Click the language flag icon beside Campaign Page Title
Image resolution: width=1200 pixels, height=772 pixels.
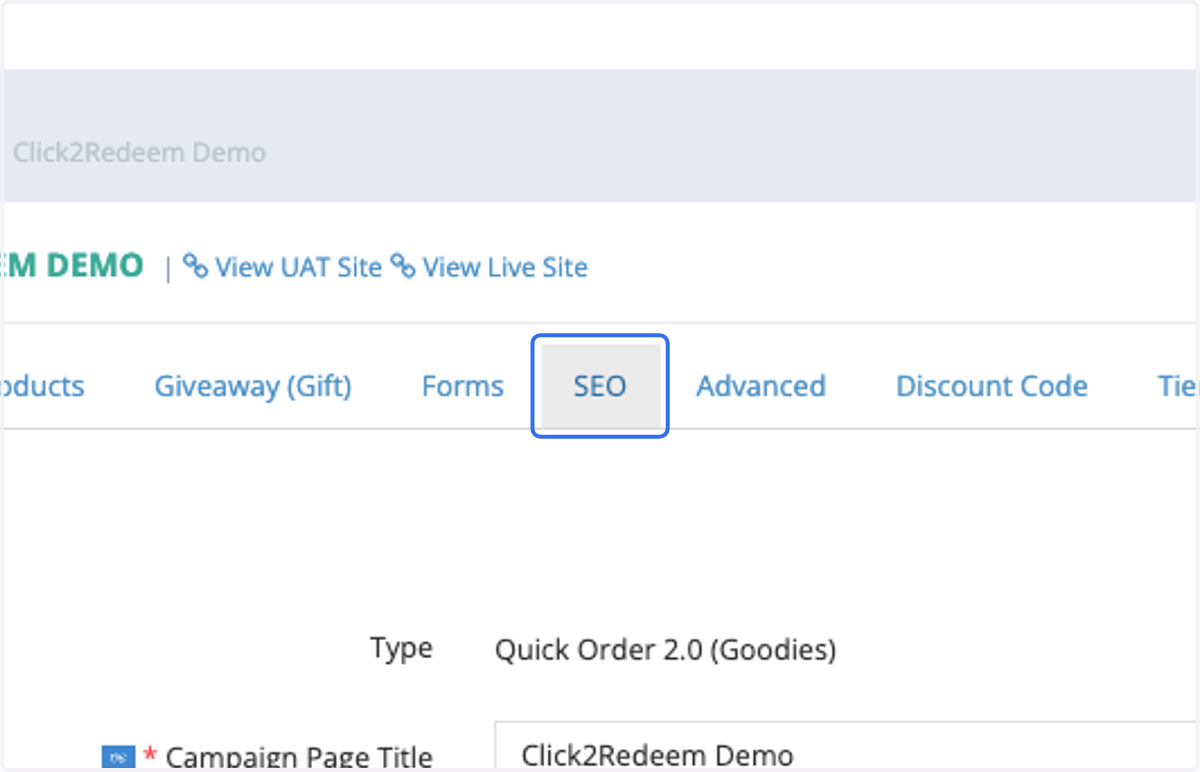click(118, 759)
